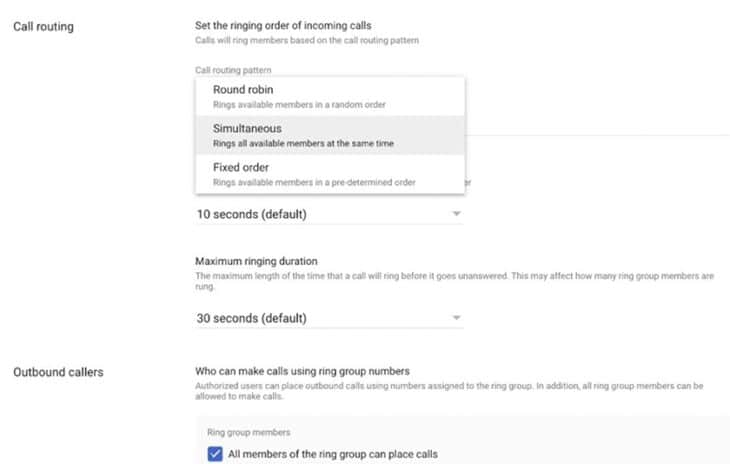The width and height of the screenshot is (730, 464).
Task: Click 'Rings all available members at the same time'
Action: point(303,144)
